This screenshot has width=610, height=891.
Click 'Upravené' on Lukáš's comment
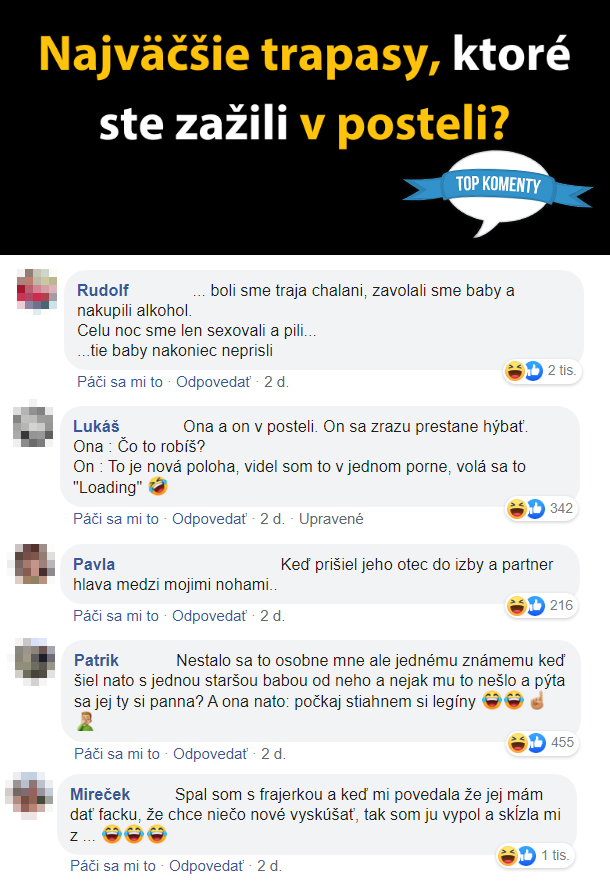pos(331,519)
